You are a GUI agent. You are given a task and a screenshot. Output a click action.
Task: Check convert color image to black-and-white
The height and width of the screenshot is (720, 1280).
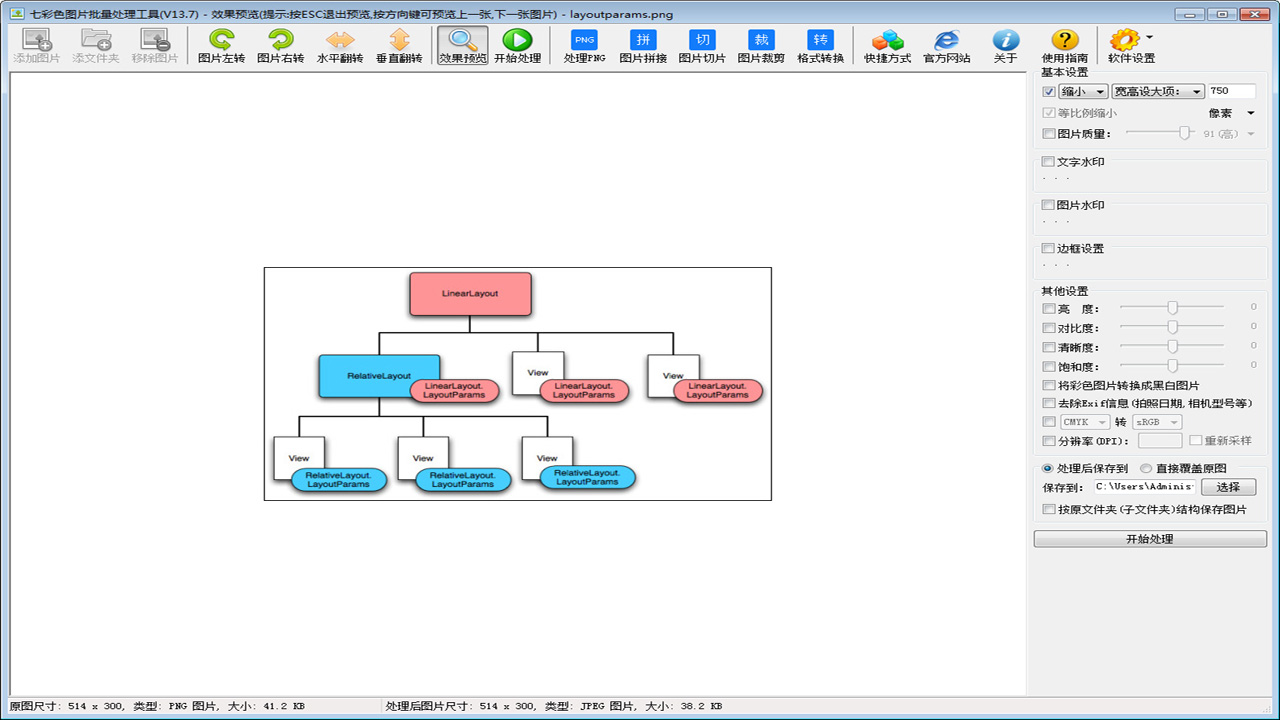coord(1048,386)
